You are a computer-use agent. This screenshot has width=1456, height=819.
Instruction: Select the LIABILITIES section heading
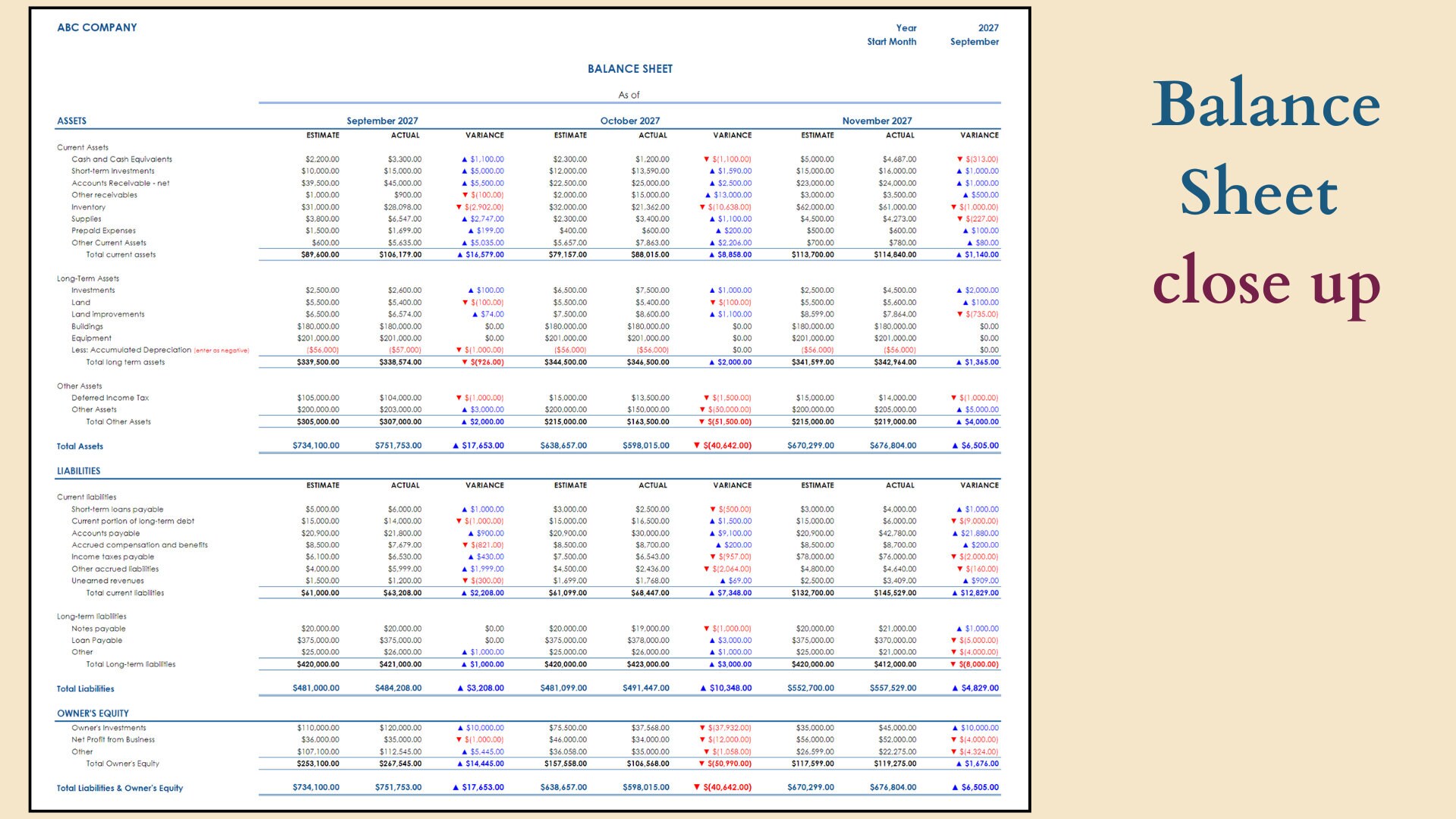click(78, 471)
